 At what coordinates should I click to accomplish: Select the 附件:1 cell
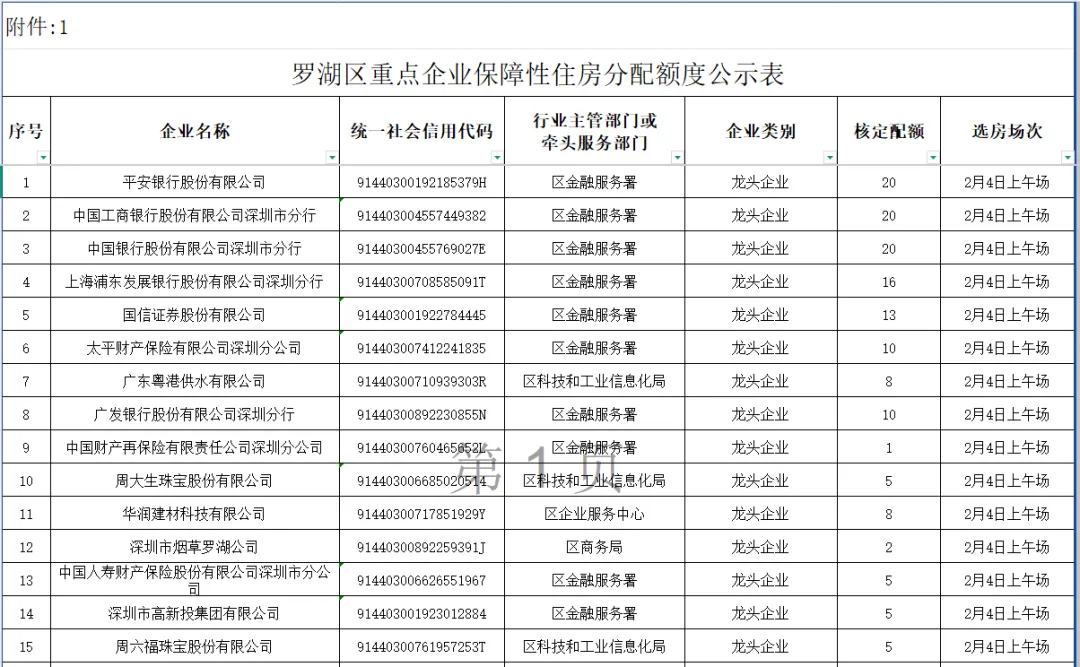tap(37, 28)
